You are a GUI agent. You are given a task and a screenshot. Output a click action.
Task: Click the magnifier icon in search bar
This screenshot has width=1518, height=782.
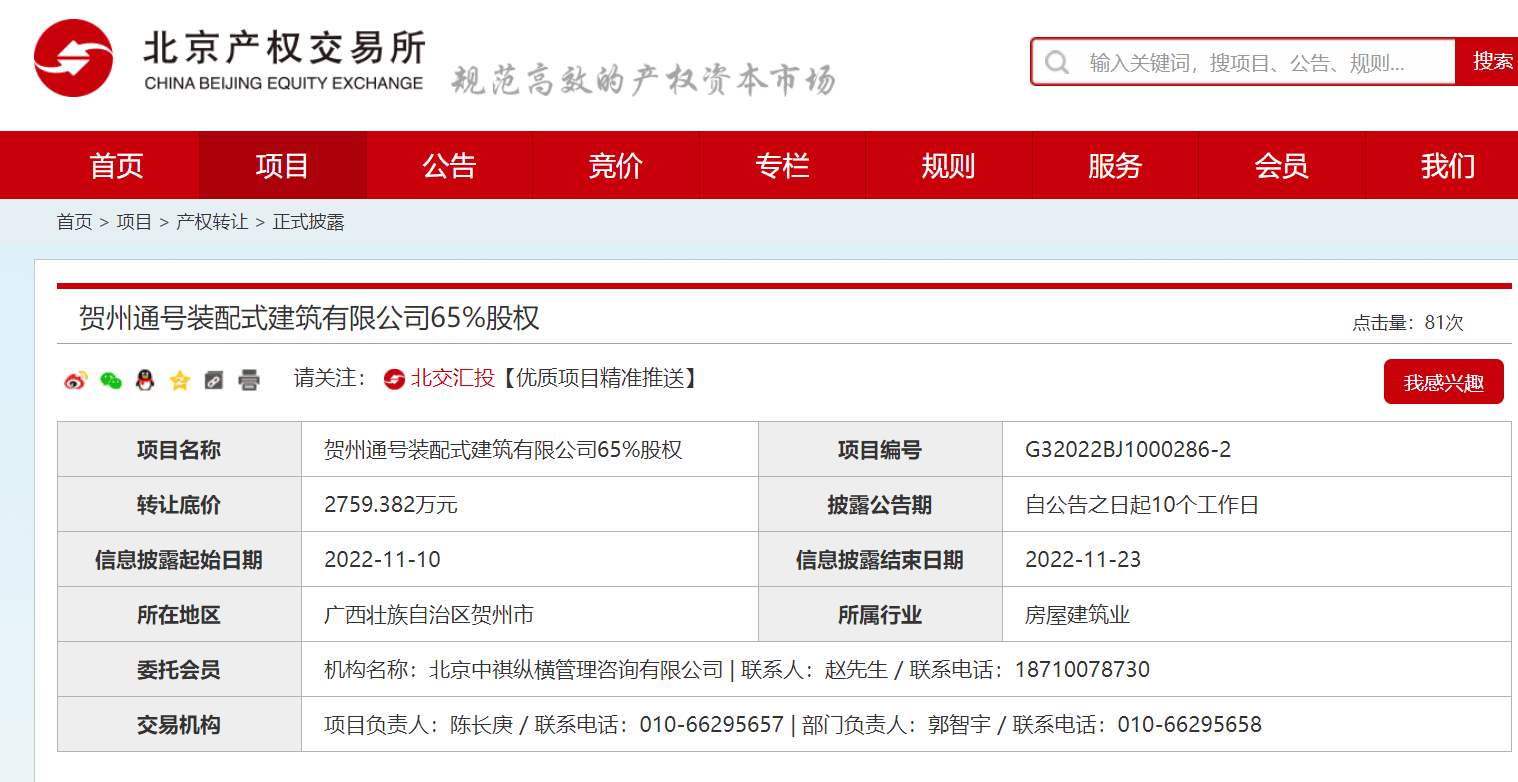(1057, 61)
